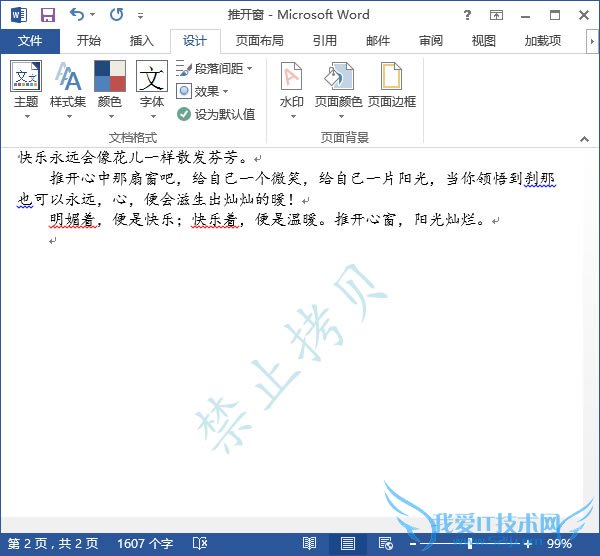Open the 审阅 tab

pyautogui.click(x=431, y=41)
